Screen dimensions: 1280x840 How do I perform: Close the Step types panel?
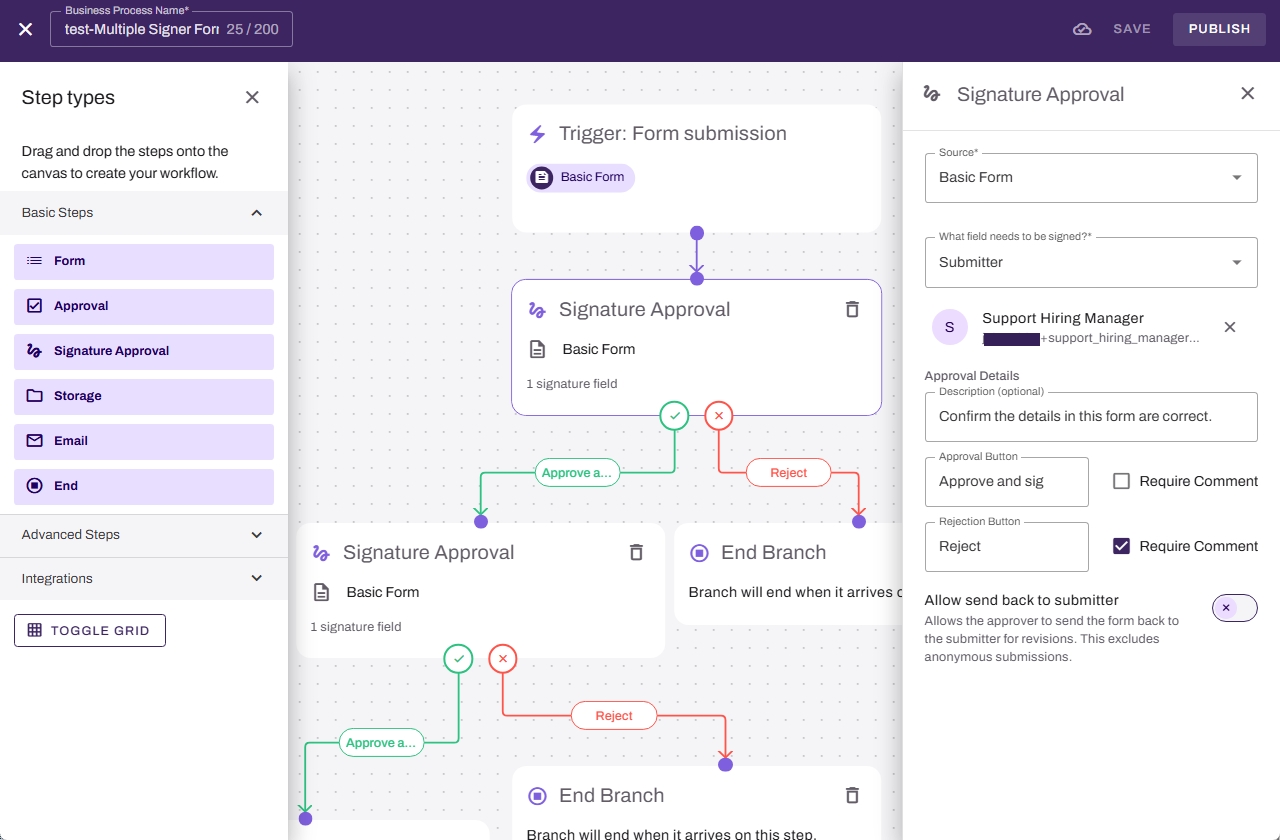(252, 97)
